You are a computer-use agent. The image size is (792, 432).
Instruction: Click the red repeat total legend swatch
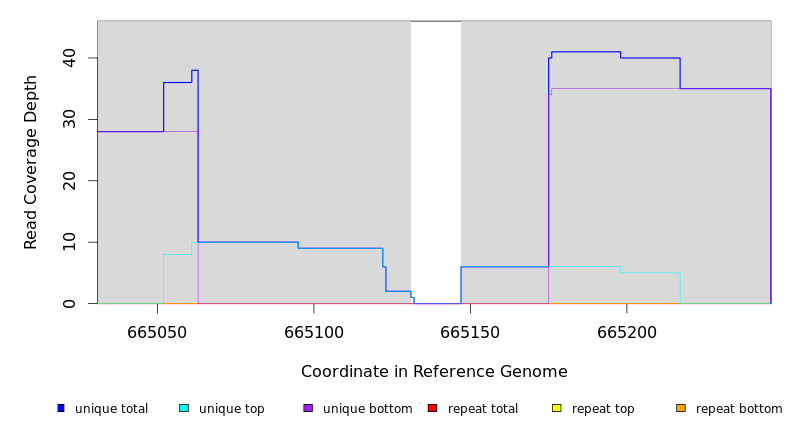432,408
